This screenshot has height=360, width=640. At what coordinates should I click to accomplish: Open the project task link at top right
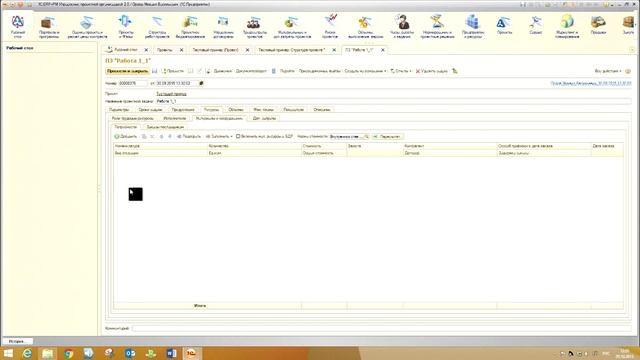[591, 83]
